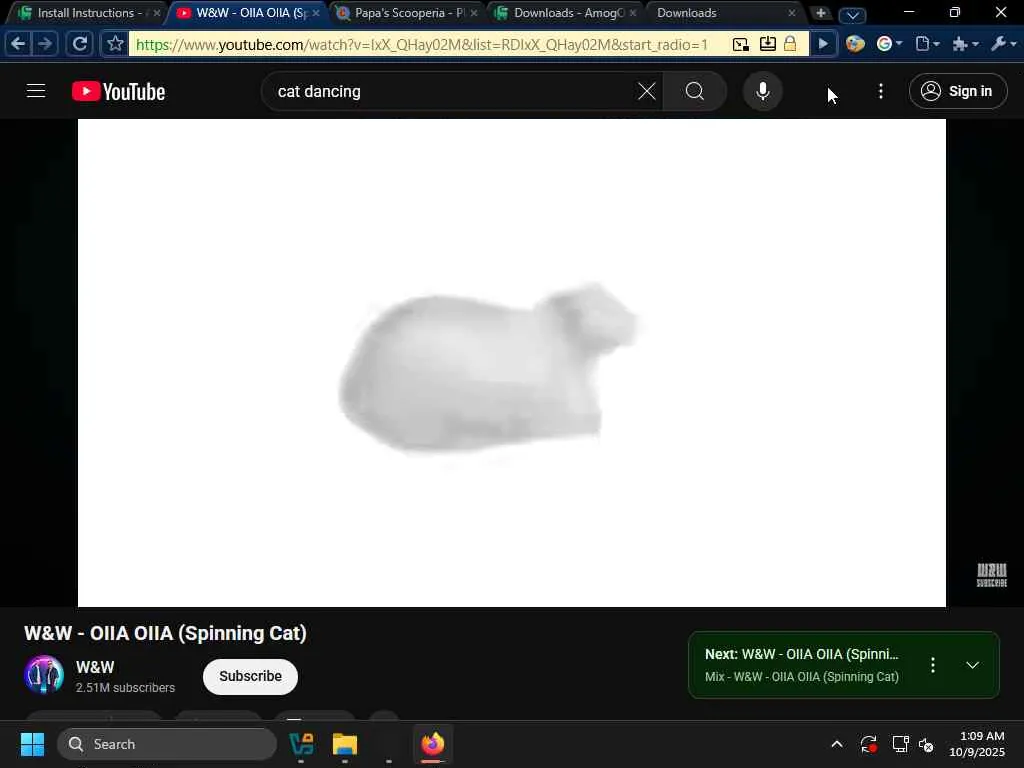Open the W&W channel avatar
Viewport: 1024px width, 768px height.
tap(44, 675)
